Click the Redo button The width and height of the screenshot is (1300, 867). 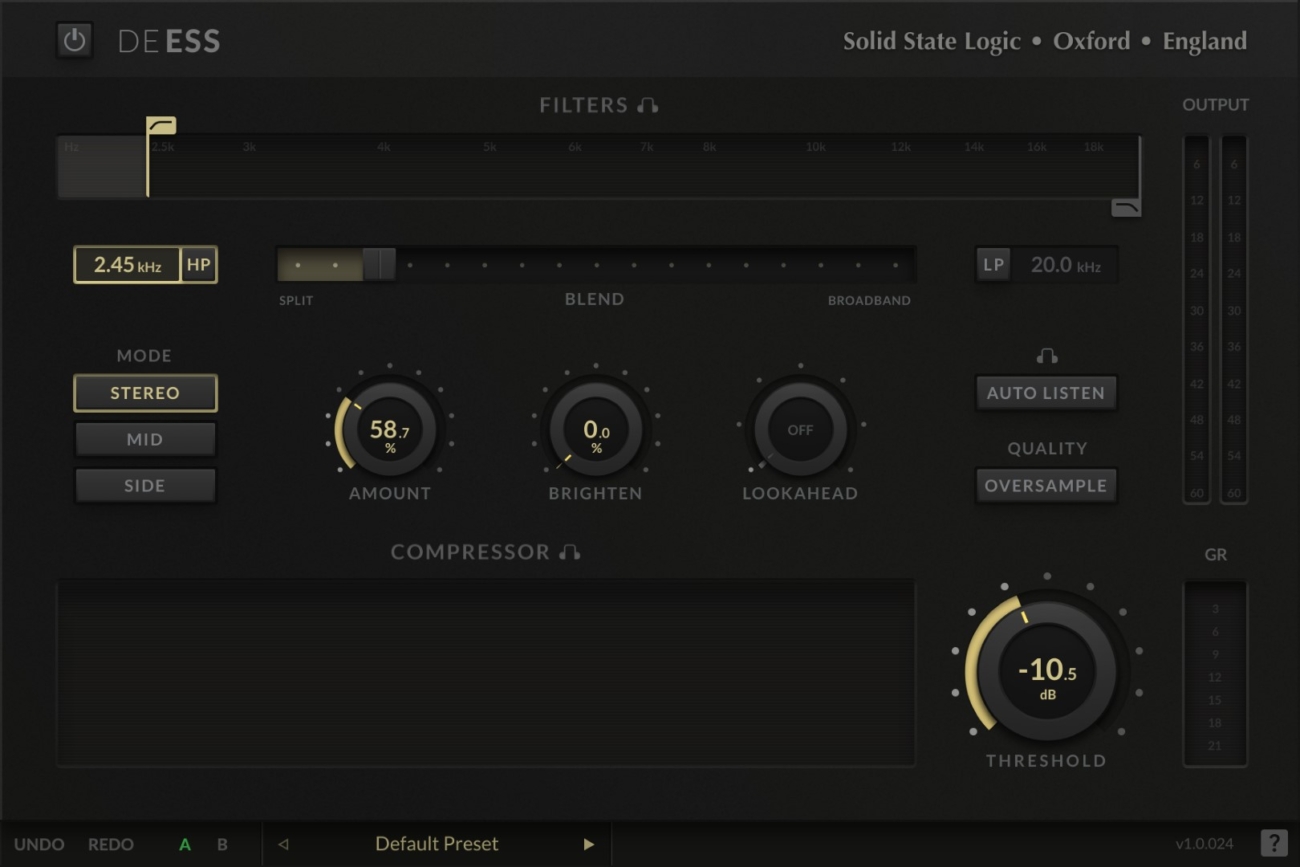(111, 844)
